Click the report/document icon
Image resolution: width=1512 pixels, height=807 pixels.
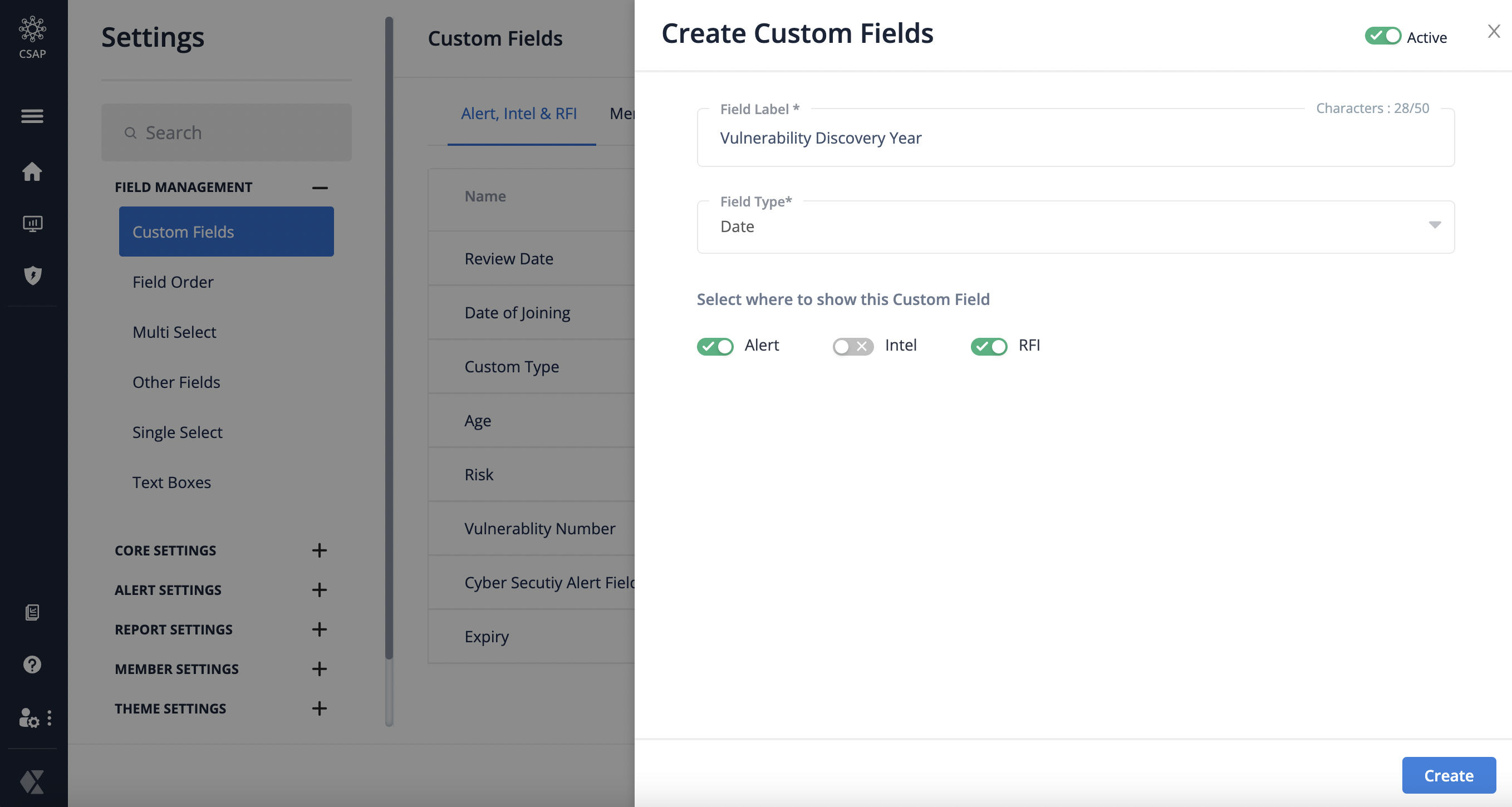click(x=31, y=612)
